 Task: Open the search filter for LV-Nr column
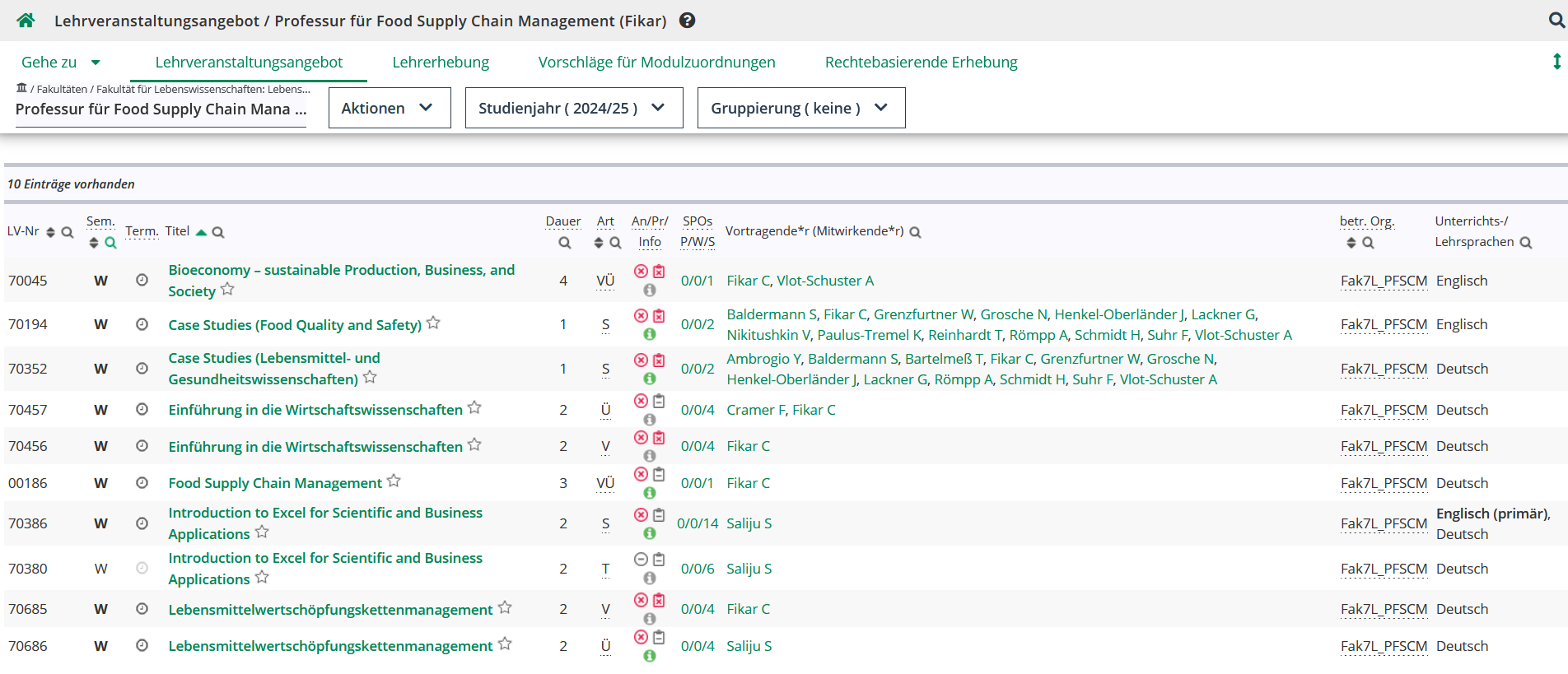[x=68, y=232]
